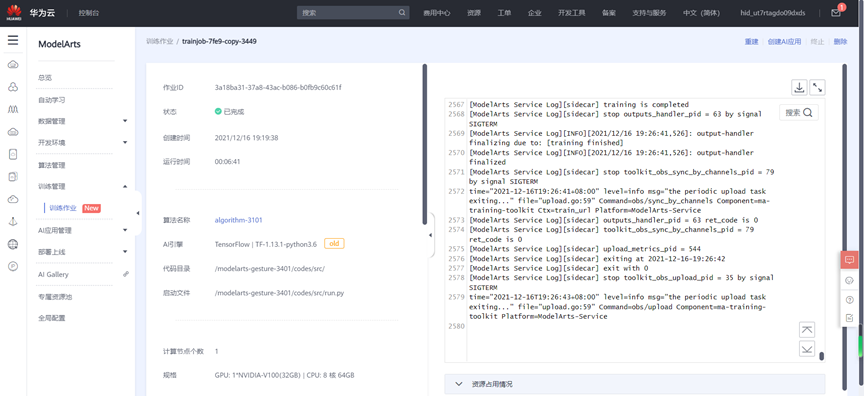
Task: Open 支持与服务 in top bar
Action: [x=649, y=13]
